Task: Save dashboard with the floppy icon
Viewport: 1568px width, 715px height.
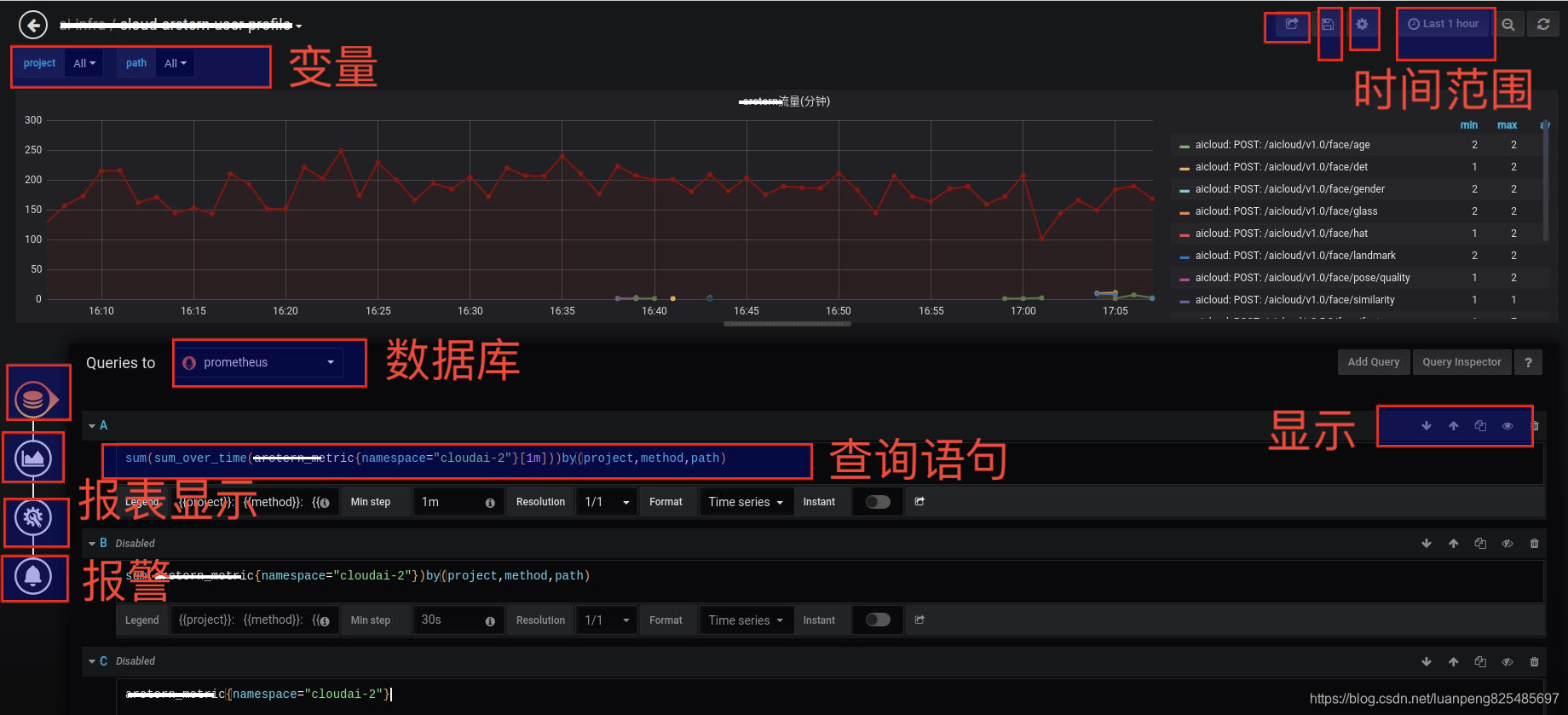Action: [1328, 24]
